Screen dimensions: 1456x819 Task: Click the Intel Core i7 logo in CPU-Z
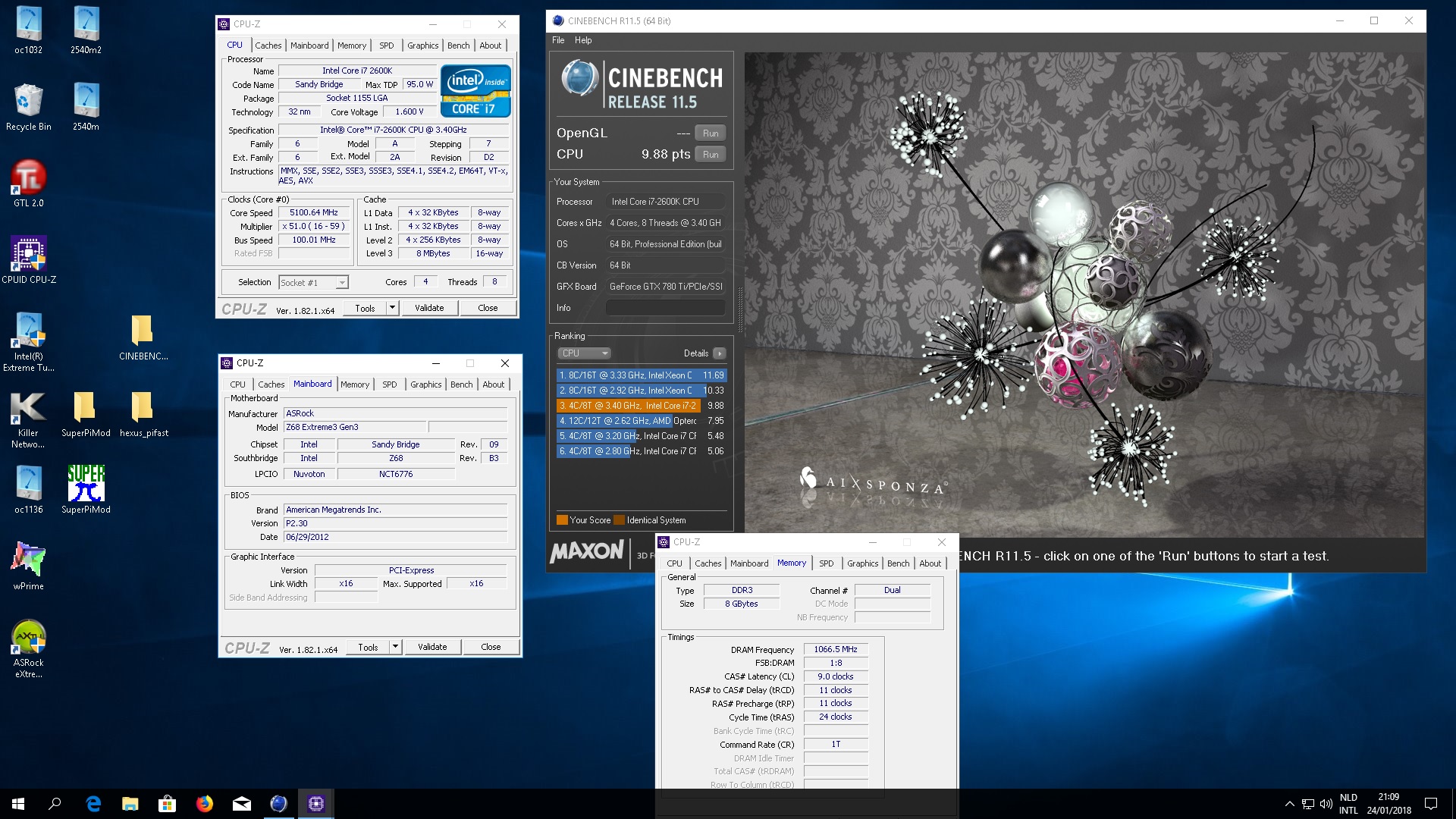pyautogui.click(x=476, y=91)
